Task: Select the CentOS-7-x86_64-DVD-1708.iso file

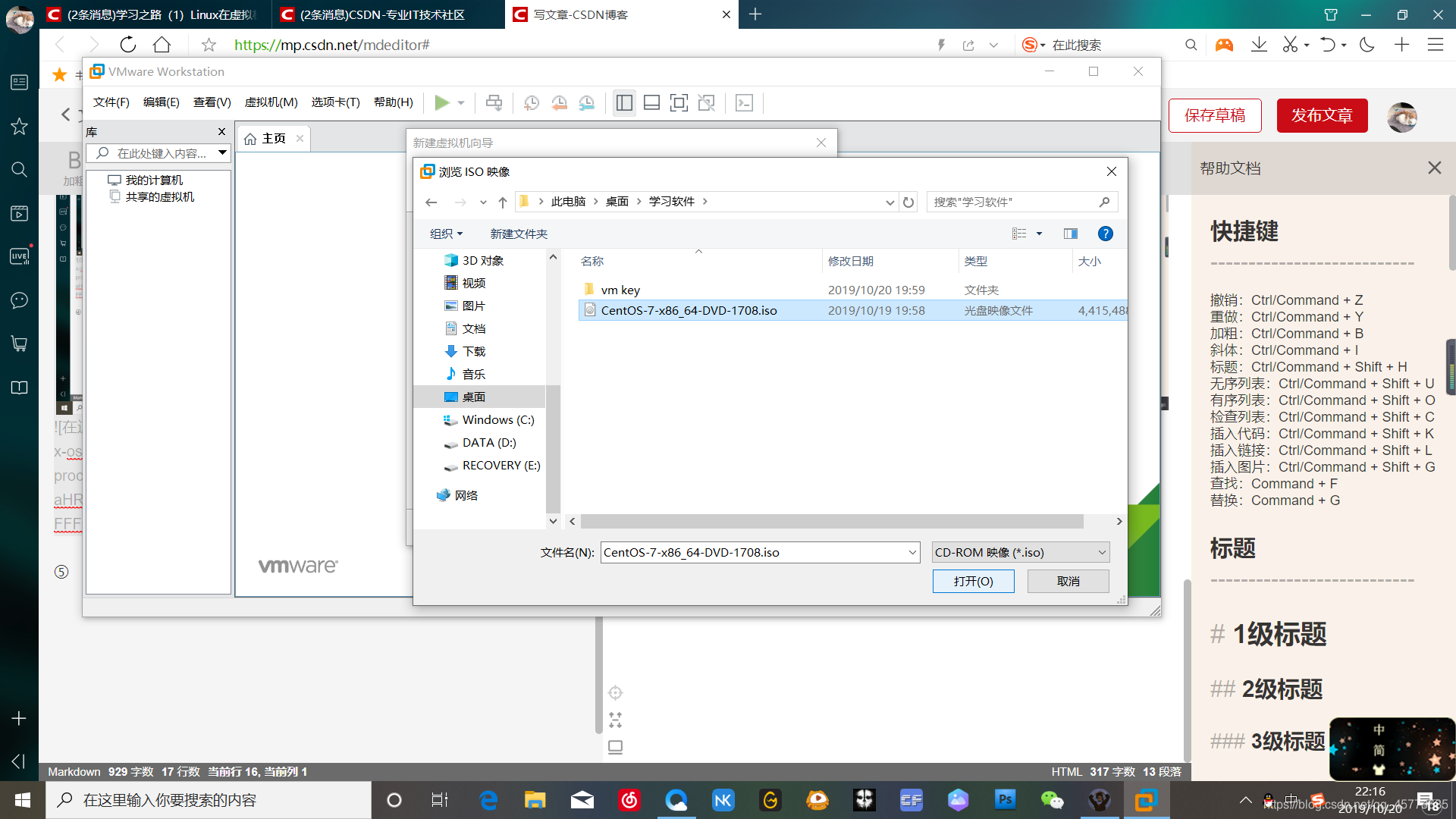Action: [852, 310]
